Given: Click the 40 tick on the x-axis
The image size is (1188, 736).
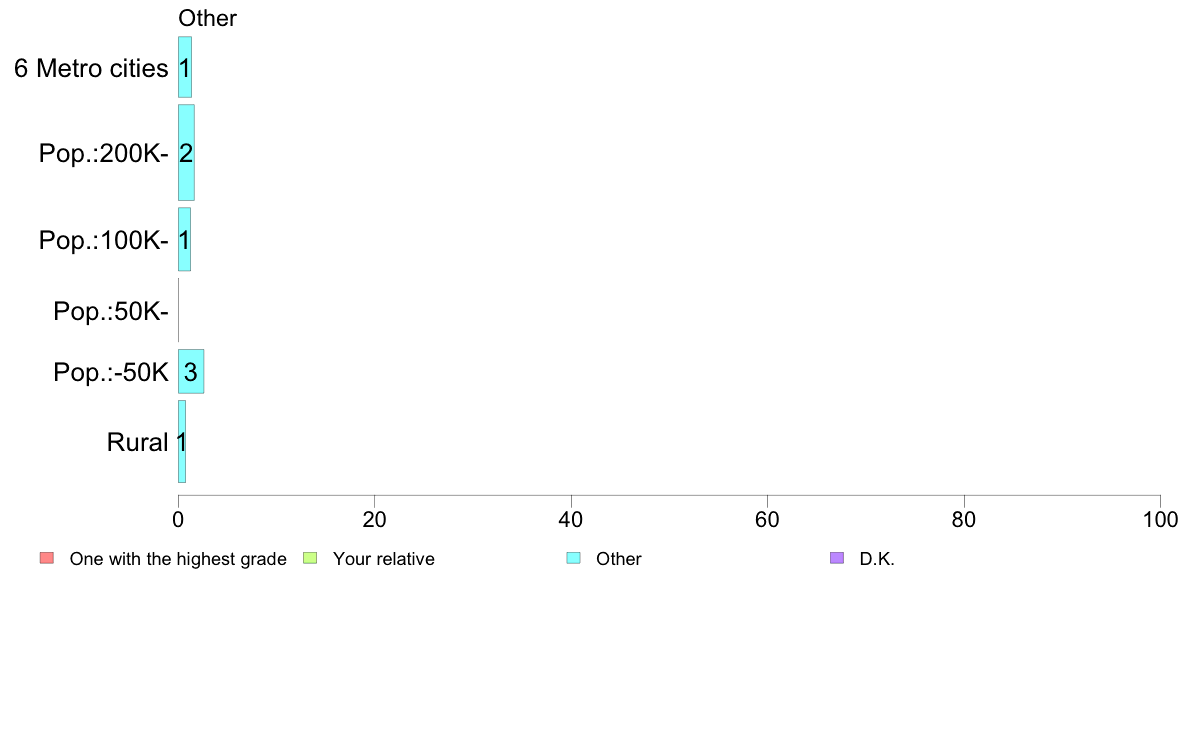Looking at the screenshot, I should click(x=570, y=520).
